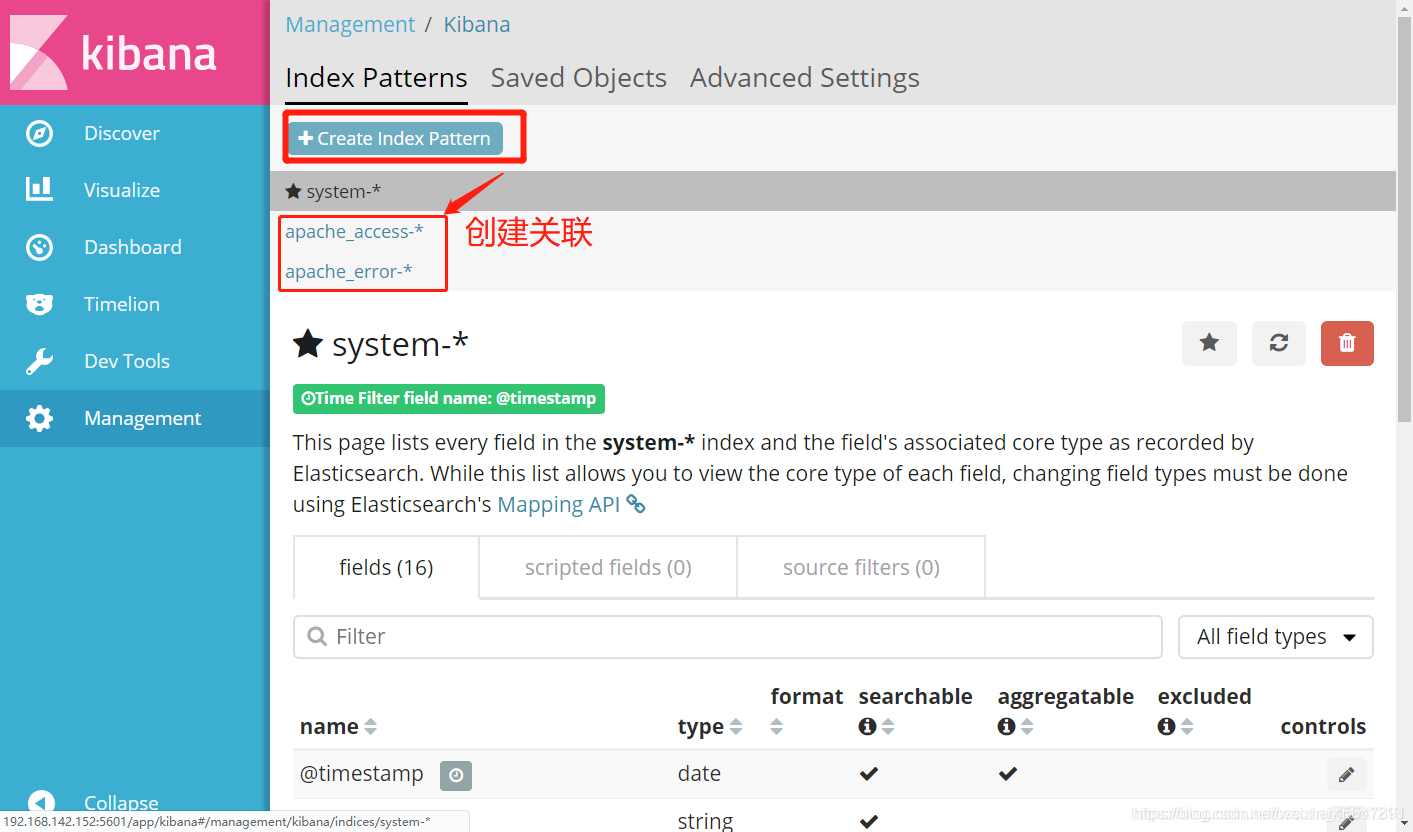Image resolution: width=1413 pixels, height=832 pixels.
Task: Open Visualize bar chart icon
Action: pyautogui.click(x=39, y=190)
